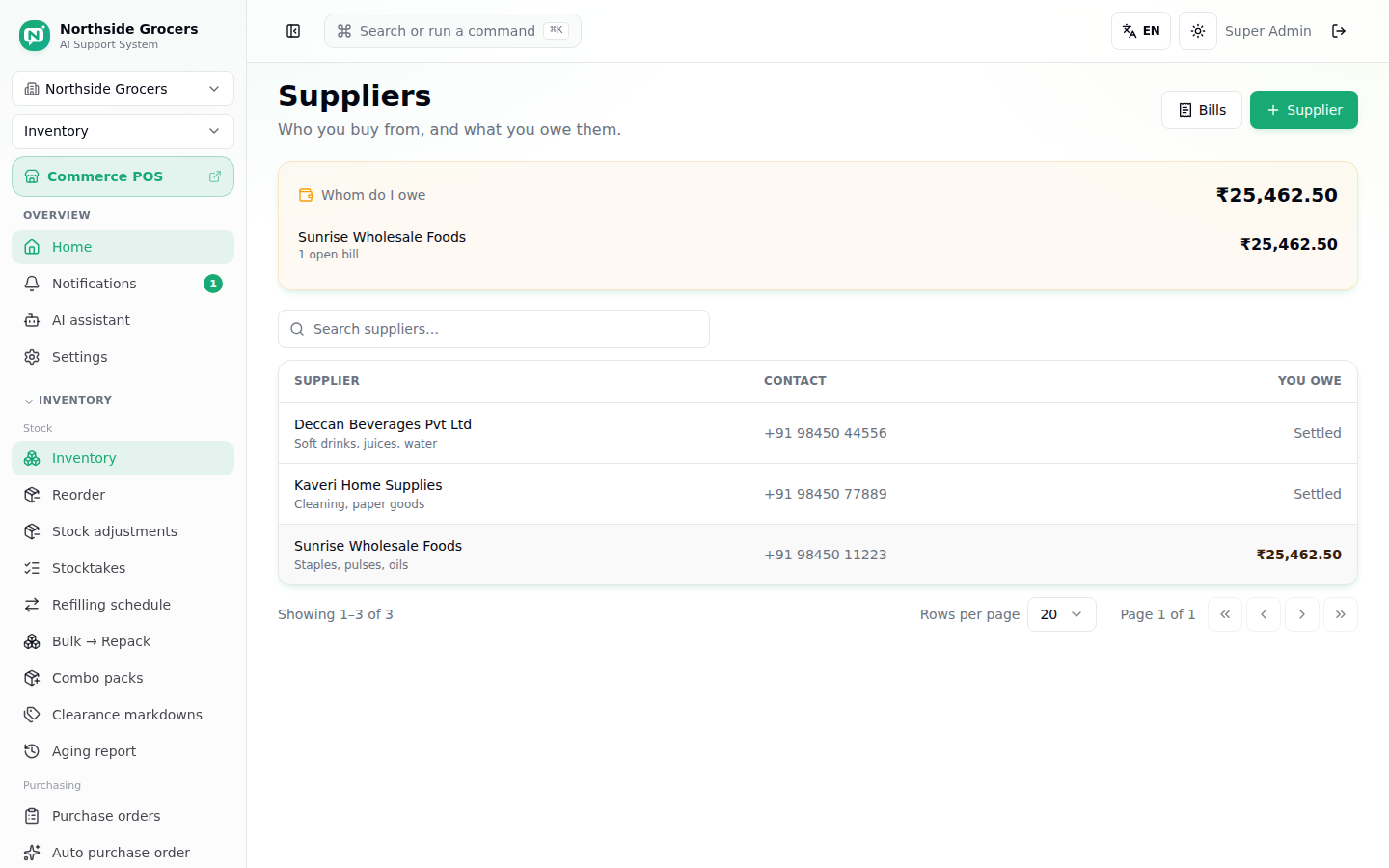Click the Showing 1–3 of 3 text
The image size is (1389, 868).
click(336, 614)
